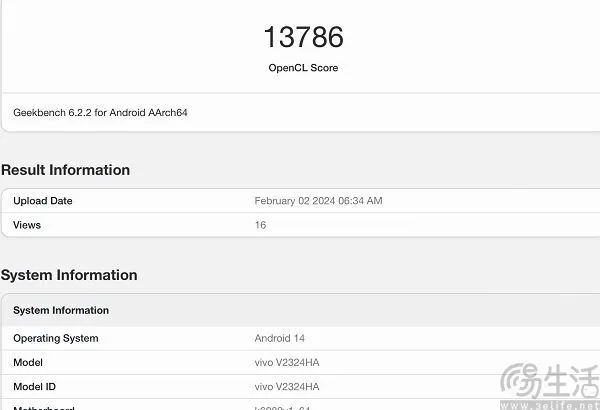This screenshot has width=600, height=410.
Task: Select the Model ID row label
Action: pyautogui.click(x=36, y=386)
